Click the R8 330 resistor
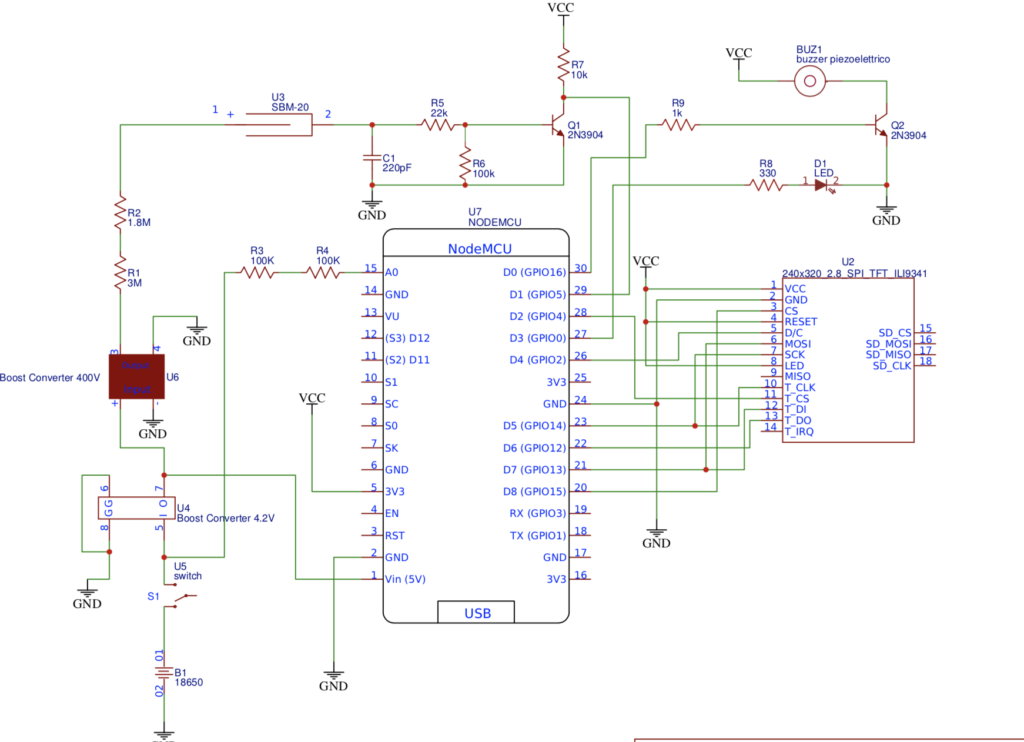 pyautogui.click(x=767, y=185)
